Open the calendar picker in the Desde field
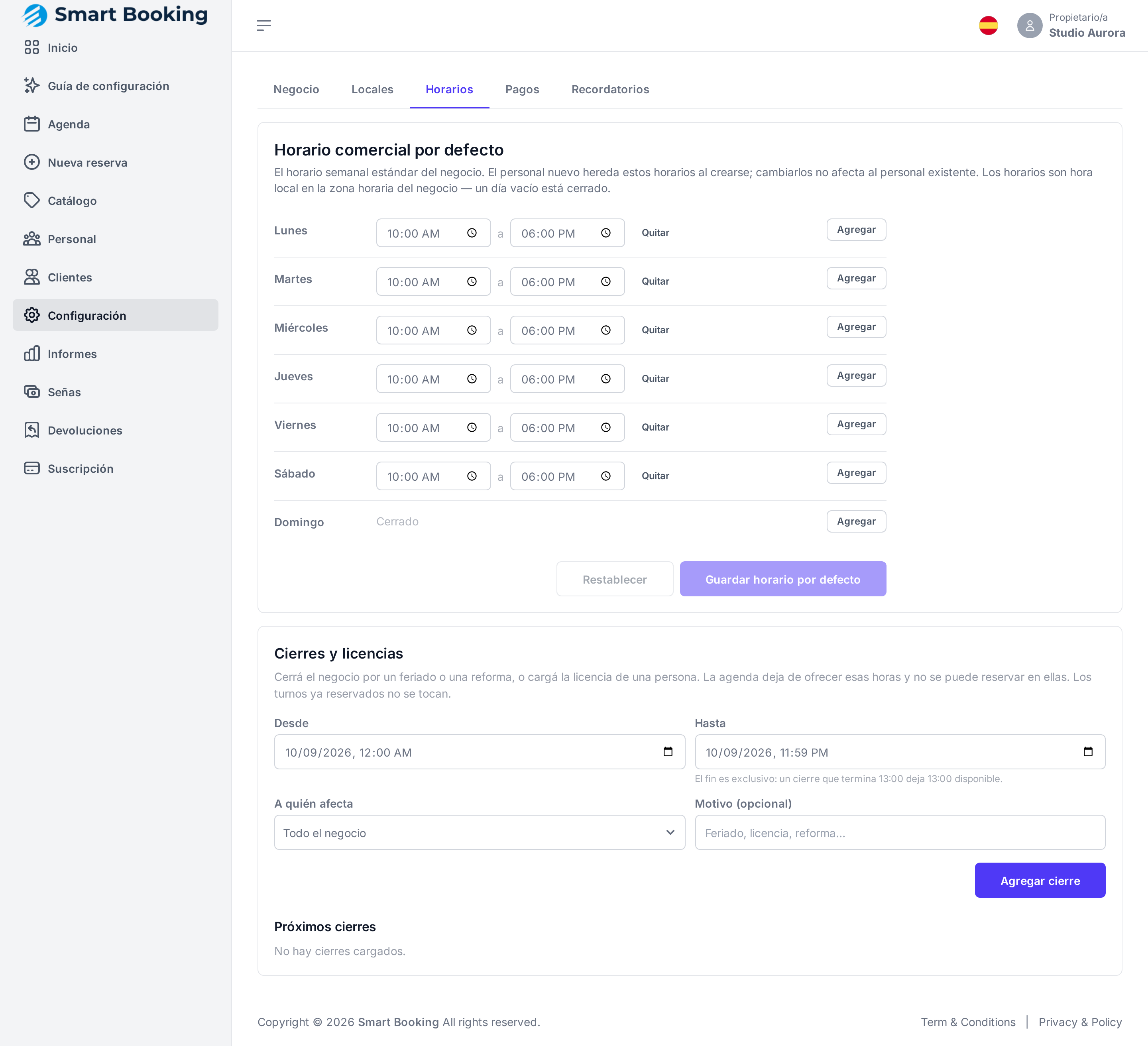The width and height of the screenshot is (1148, 1046). 668,752
